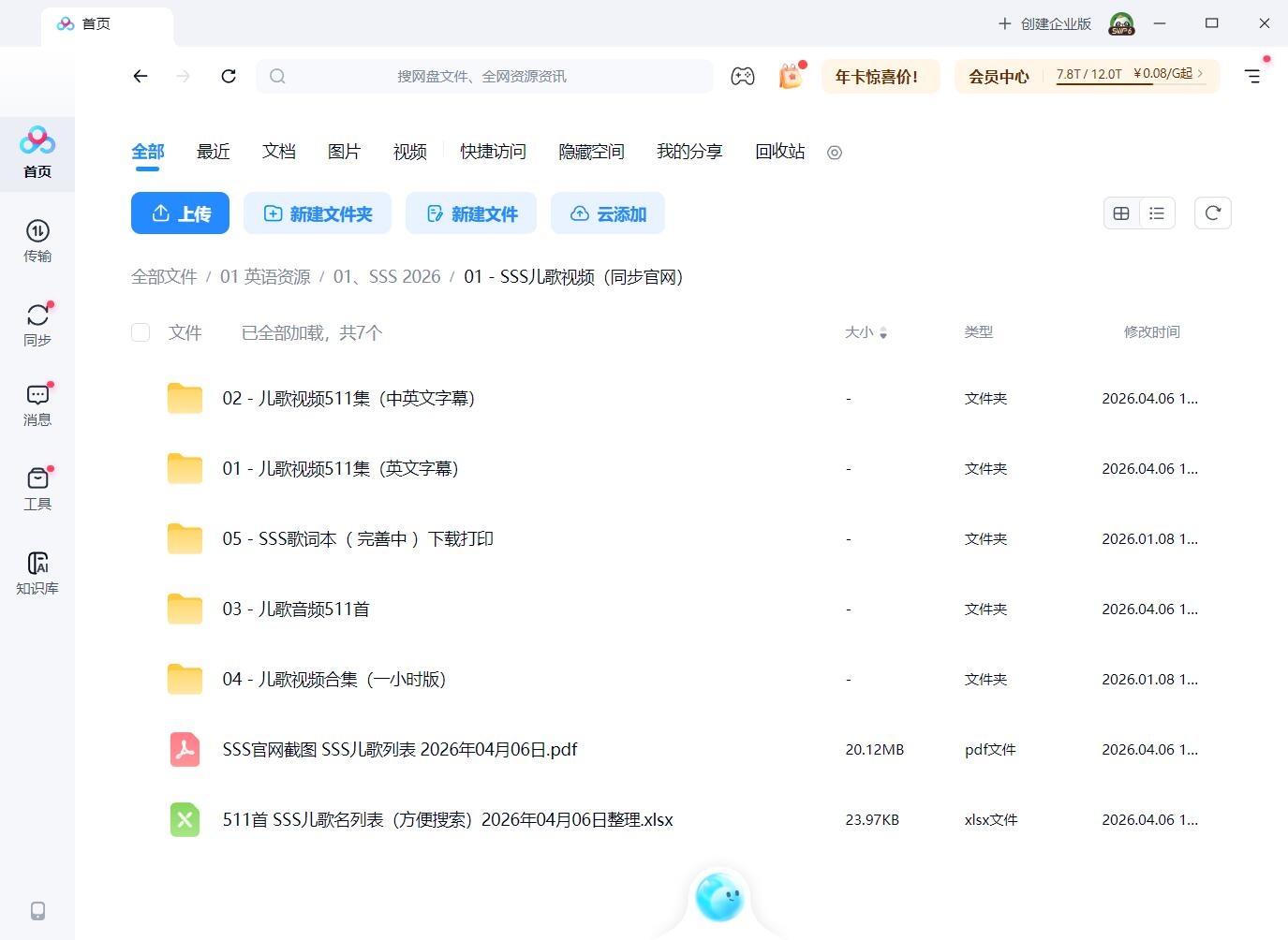
Task: Open the AI 知识库 knowledge base
Action: pyautogui.click(x=37, y=571)
